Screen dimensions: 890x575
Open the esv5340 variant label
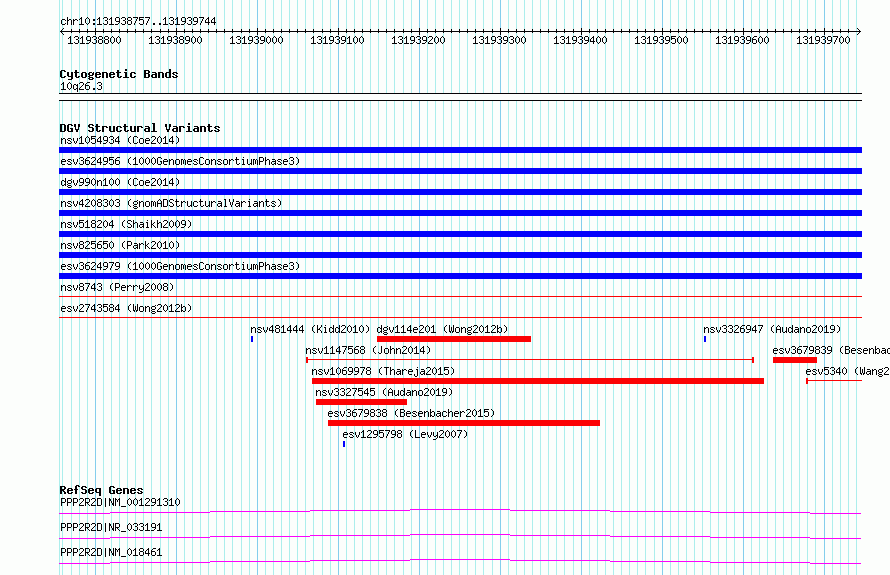tap(847, 371)
